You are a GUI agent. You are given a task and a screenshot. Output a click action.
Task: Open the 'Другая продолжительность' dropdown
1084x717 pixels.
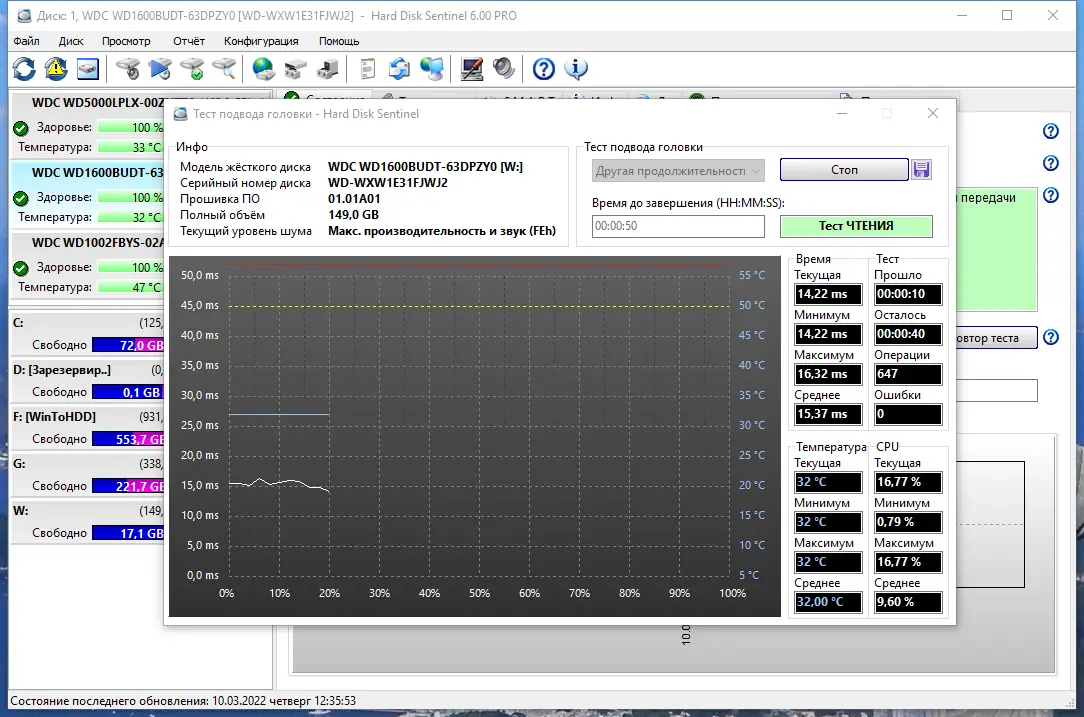click(678, 171)
